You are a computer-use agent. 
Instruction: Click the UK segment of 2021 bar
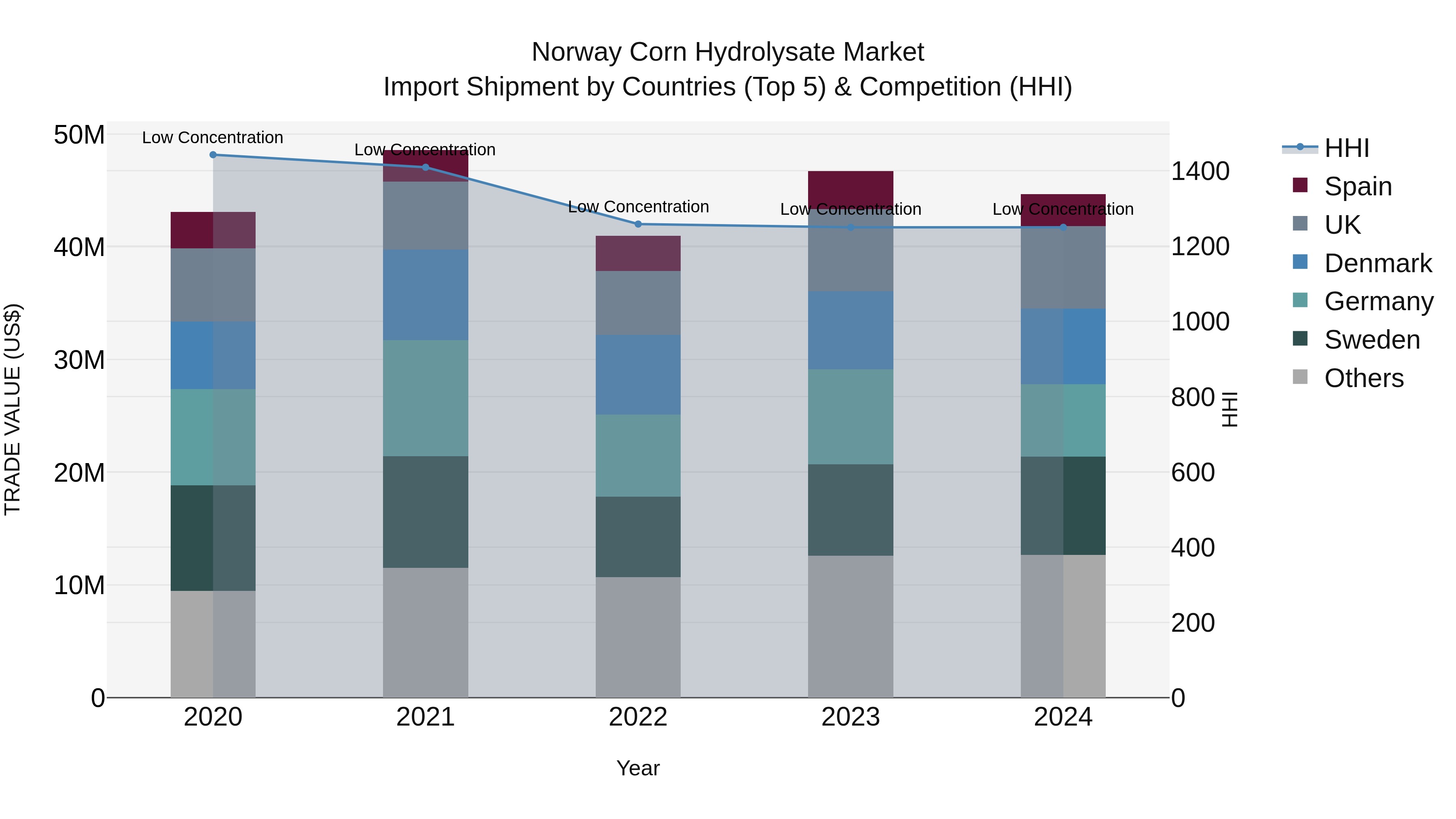[x=425, y=216]
